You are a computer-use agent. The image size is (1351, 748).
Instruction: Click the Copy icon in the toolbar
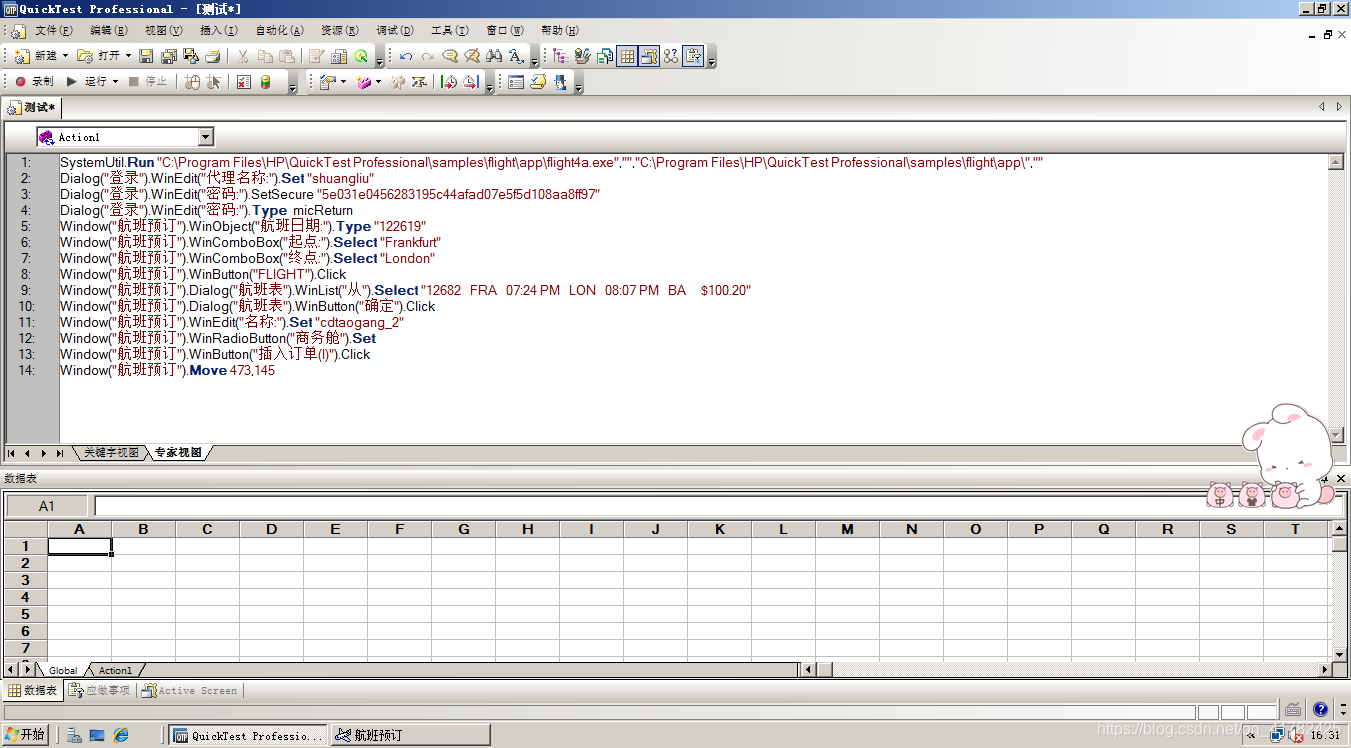click(x=265, y=56)
